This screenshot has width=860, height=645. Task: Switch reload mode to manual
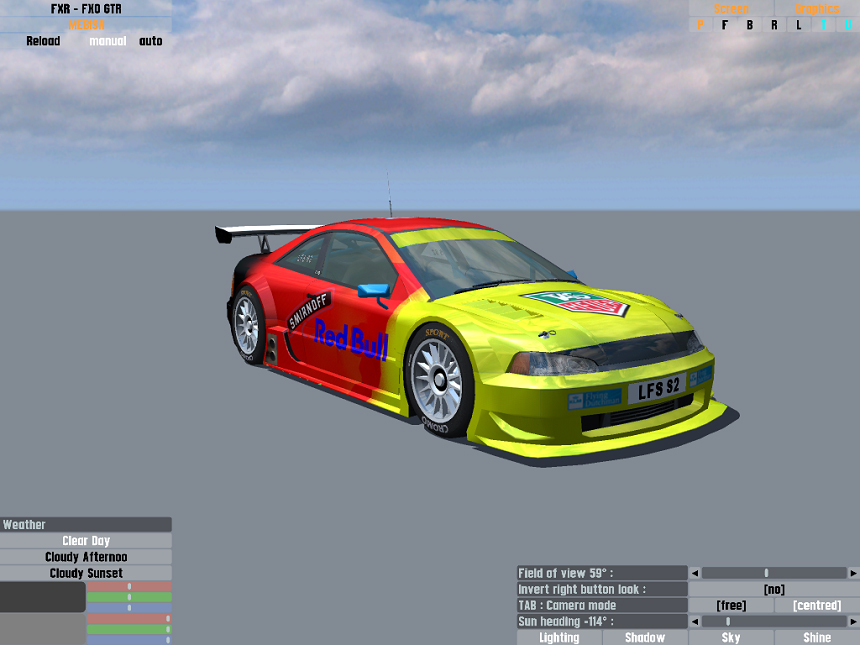(x=108, y=41)
